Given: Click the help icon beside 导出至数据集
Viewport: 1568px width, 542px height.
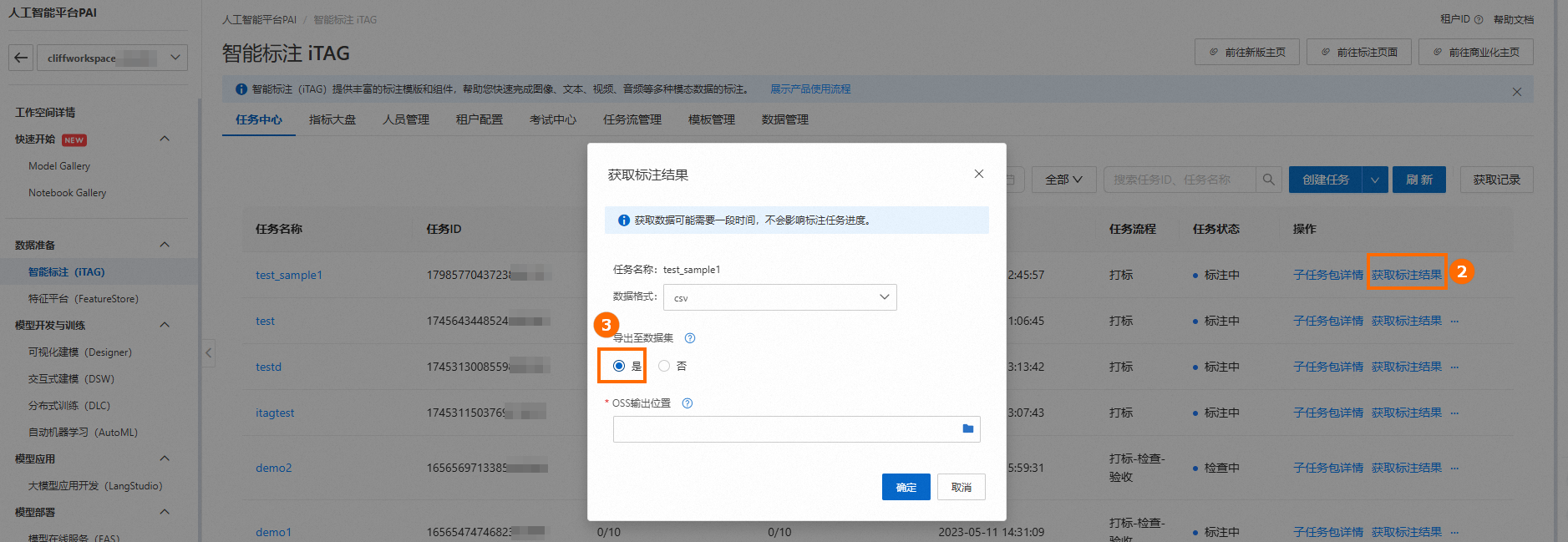Looking at the screenshot, I should coord(690,338).
